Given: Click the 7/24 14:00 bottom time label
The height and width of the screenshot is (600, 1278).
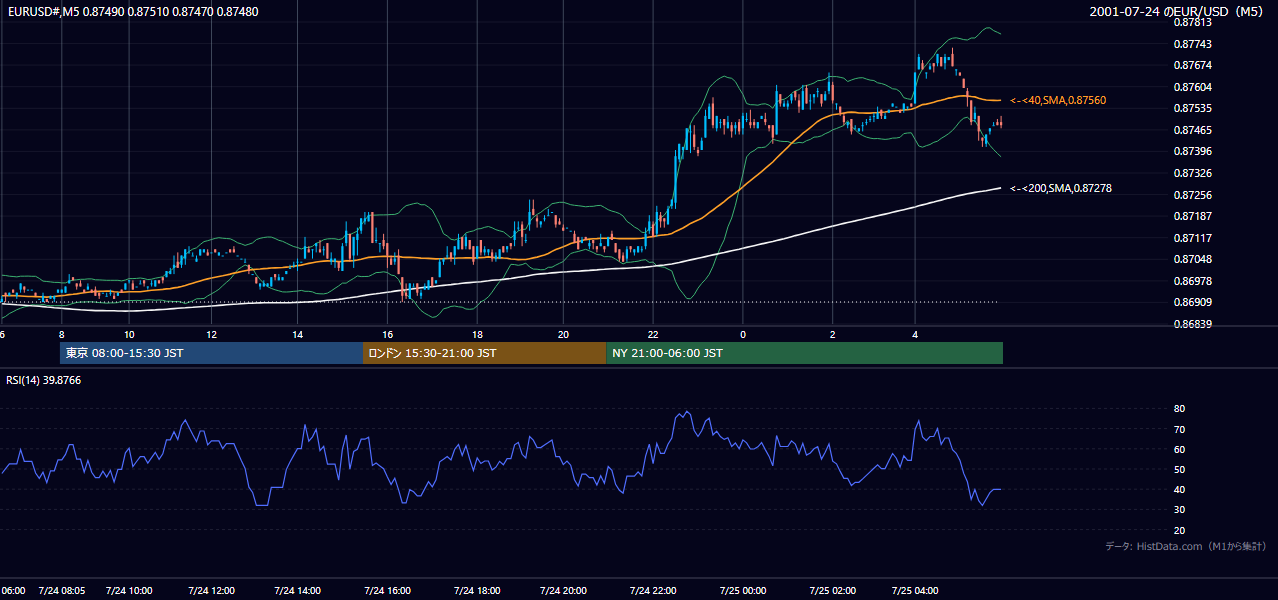Looking at the screenshot, I should point(297,591).
